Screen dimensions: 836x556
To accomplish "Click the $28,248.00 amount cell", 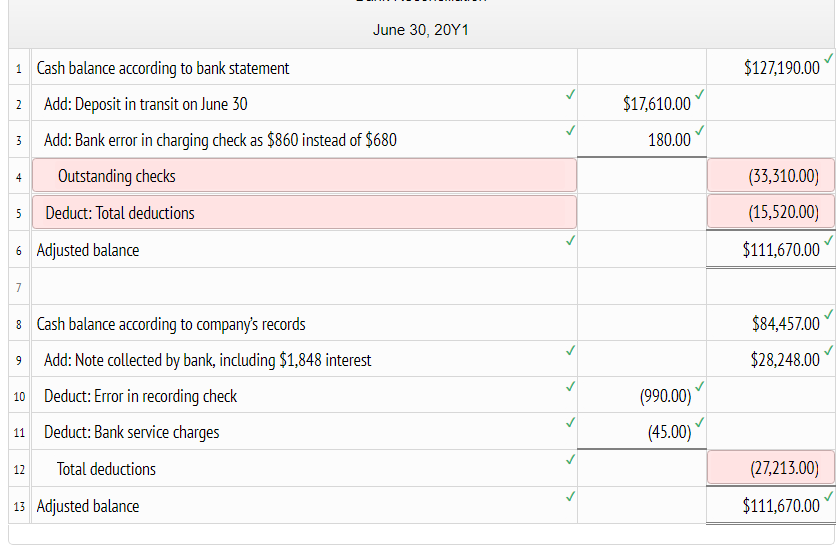I will [x=771, y=360].
